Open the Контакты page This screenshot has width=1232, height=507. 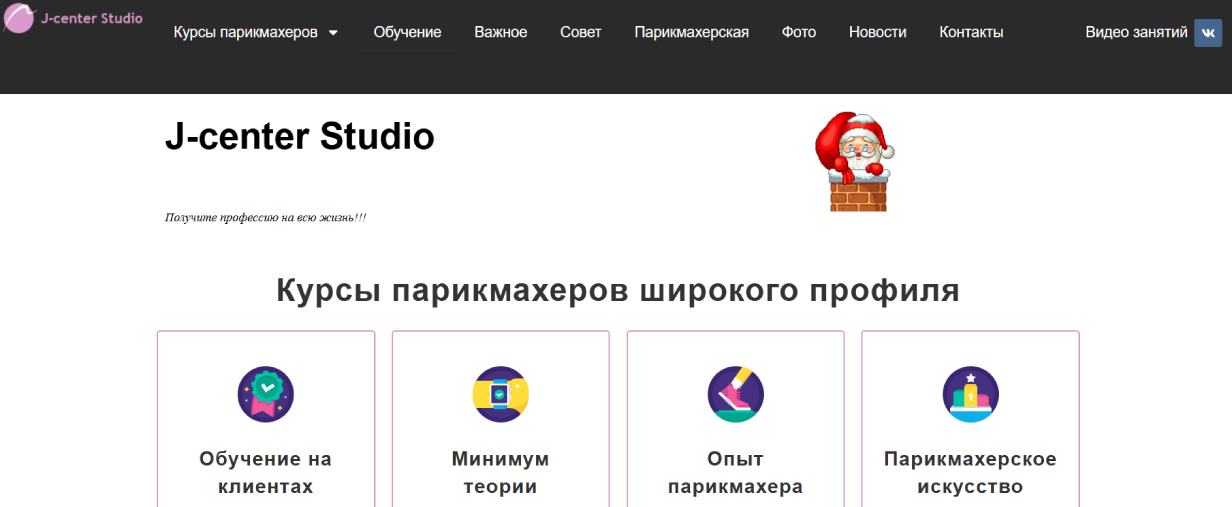(x=971, y=32)
